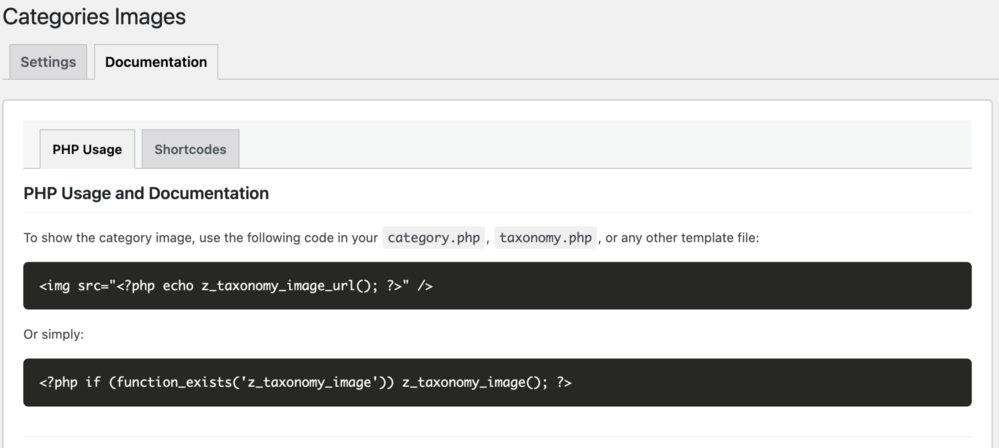Click the PHP Usage and Documentation heading
Viewport: 999px width, 448px height.
coord(146,193)
